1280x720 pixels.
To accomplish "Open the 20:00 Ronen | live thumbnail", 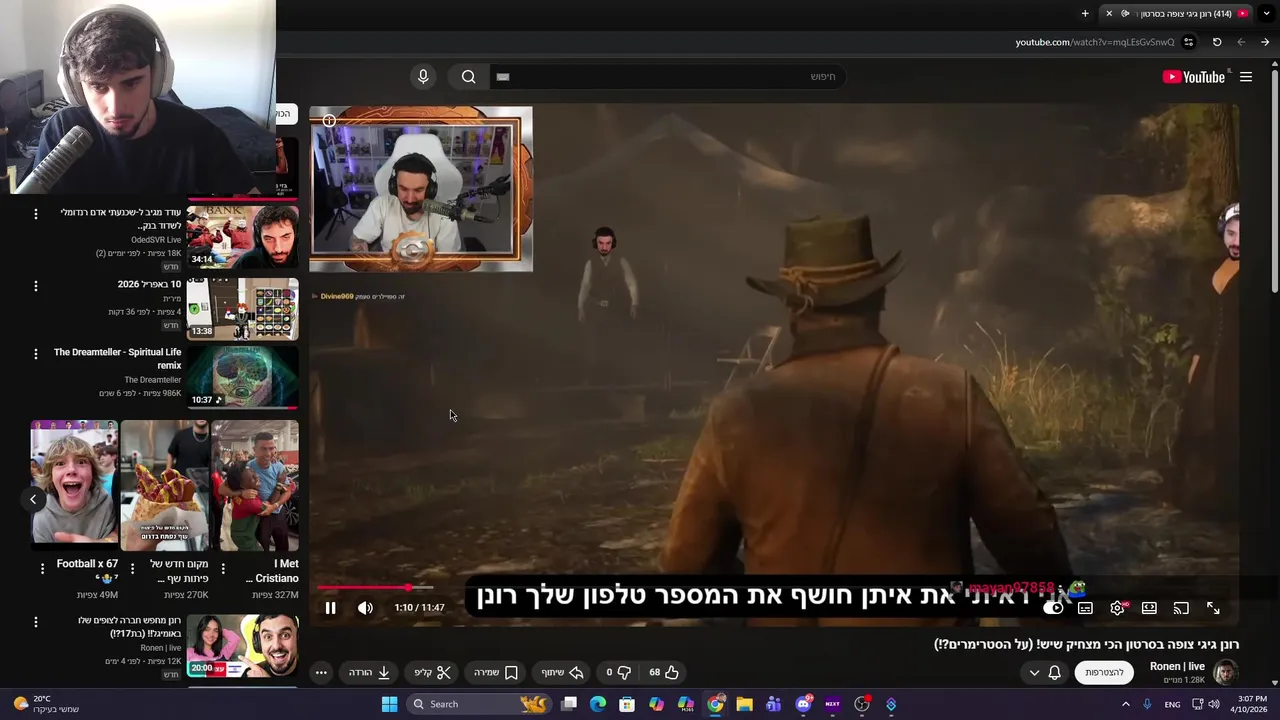I will [242, 646].
